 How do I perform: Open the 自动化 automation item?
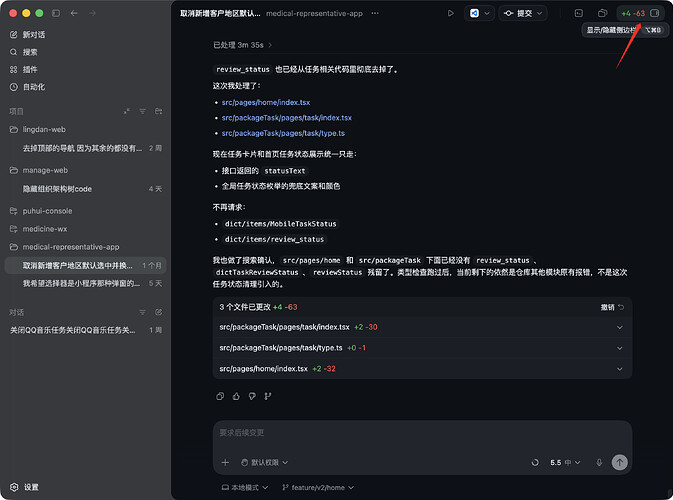[x=27, y=87]
